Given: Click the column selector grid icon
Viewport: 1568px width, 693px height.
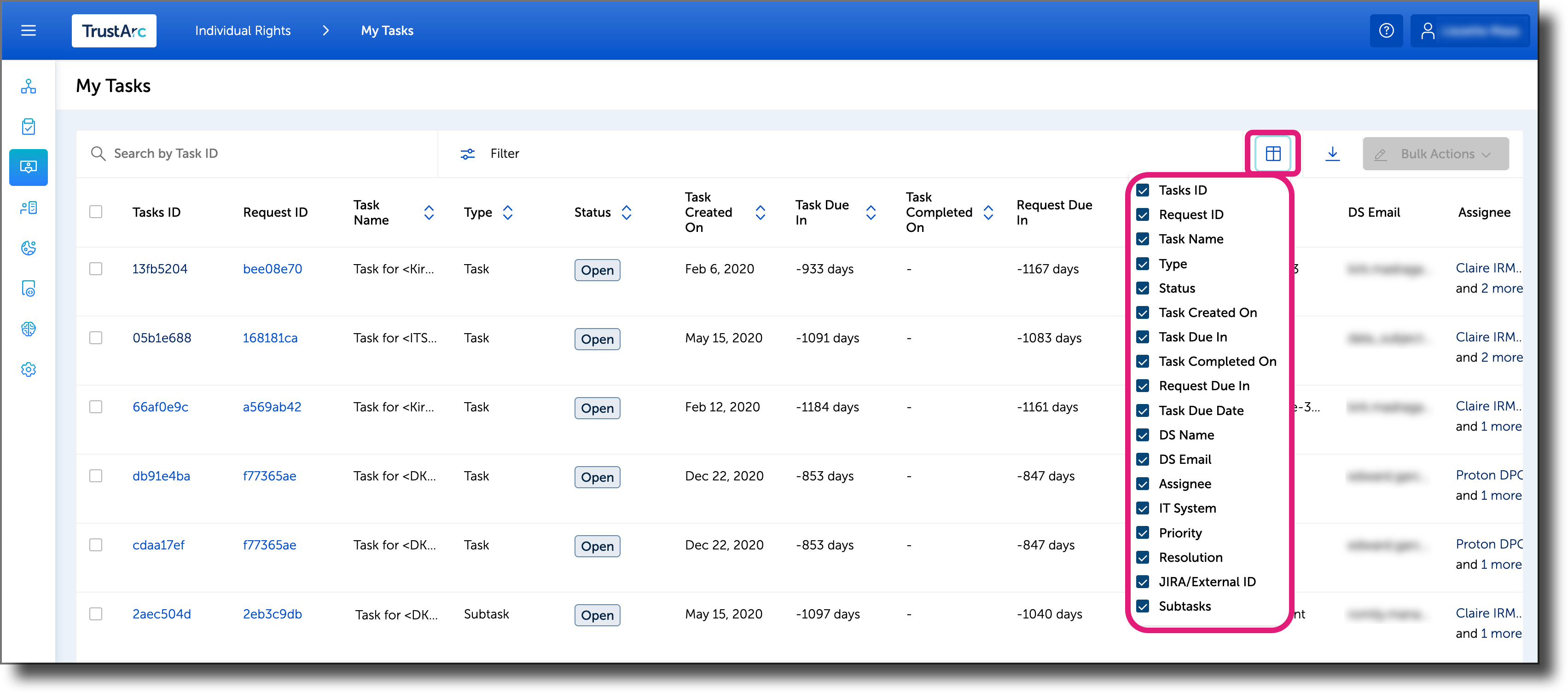Looking at the screenshot, I should click(x=1273, y=153).
